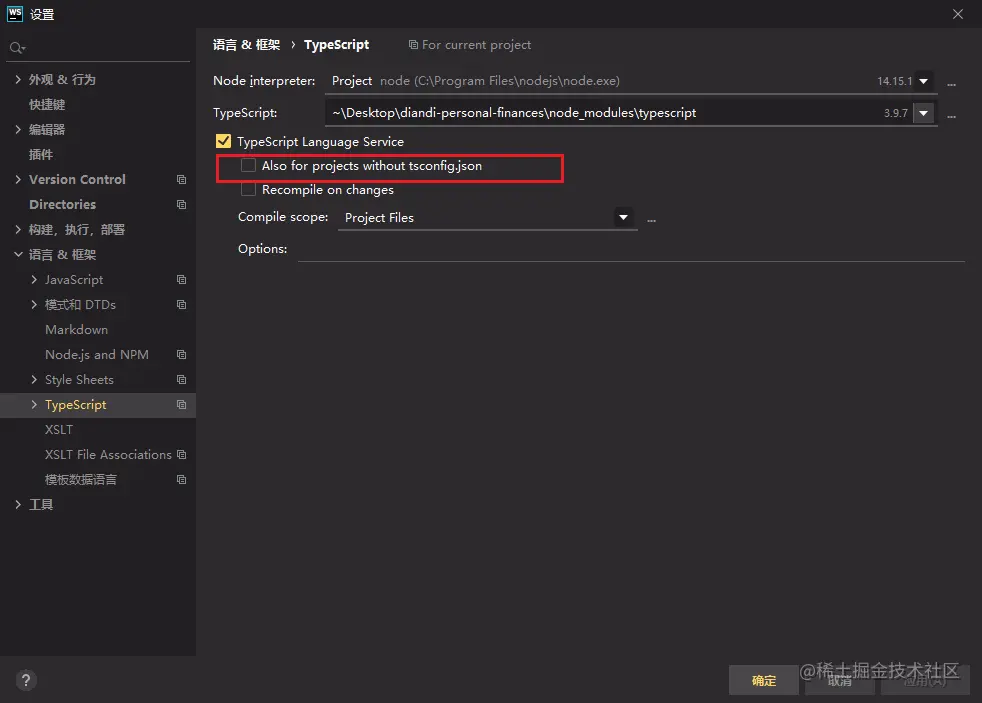Click the project-level icon beside XSLT File Associations
982x703 pixels.
(x=182, y=454)
